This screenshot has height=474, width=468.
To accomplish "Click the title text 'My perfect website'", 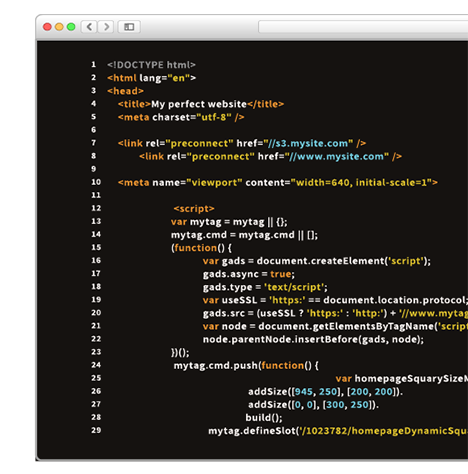I will pyautogui.click(x=199, y=104).
